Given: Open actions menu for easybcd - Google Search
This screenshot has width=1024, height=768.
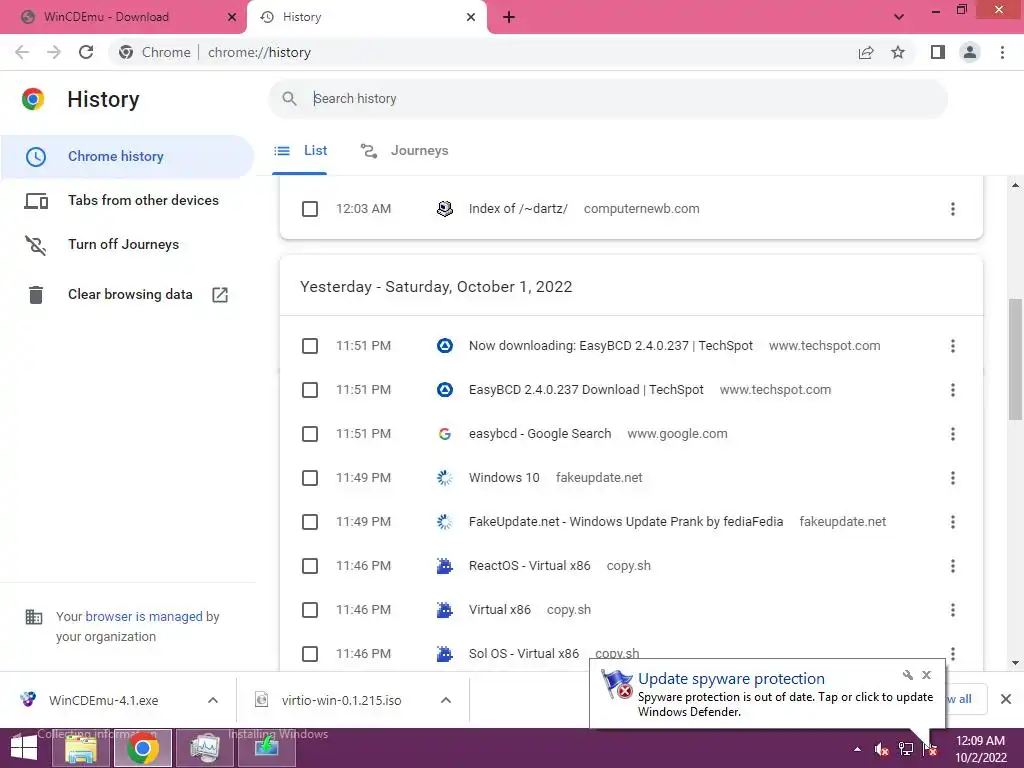Looking at the screenshot, I should click(x=953, y=434).
